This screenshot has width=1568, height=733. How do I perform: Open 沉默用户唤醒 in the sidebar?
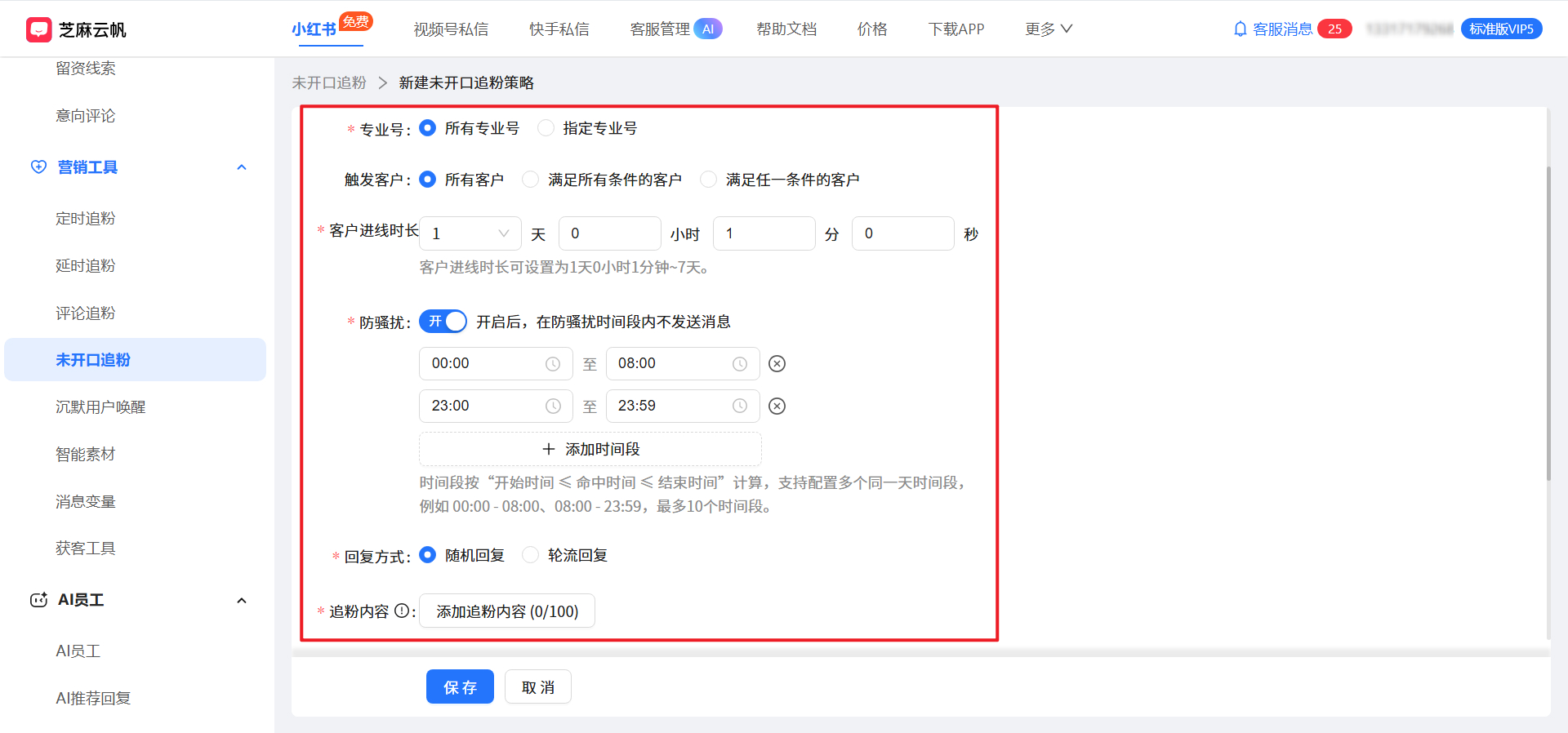click(x=100, y=406)
